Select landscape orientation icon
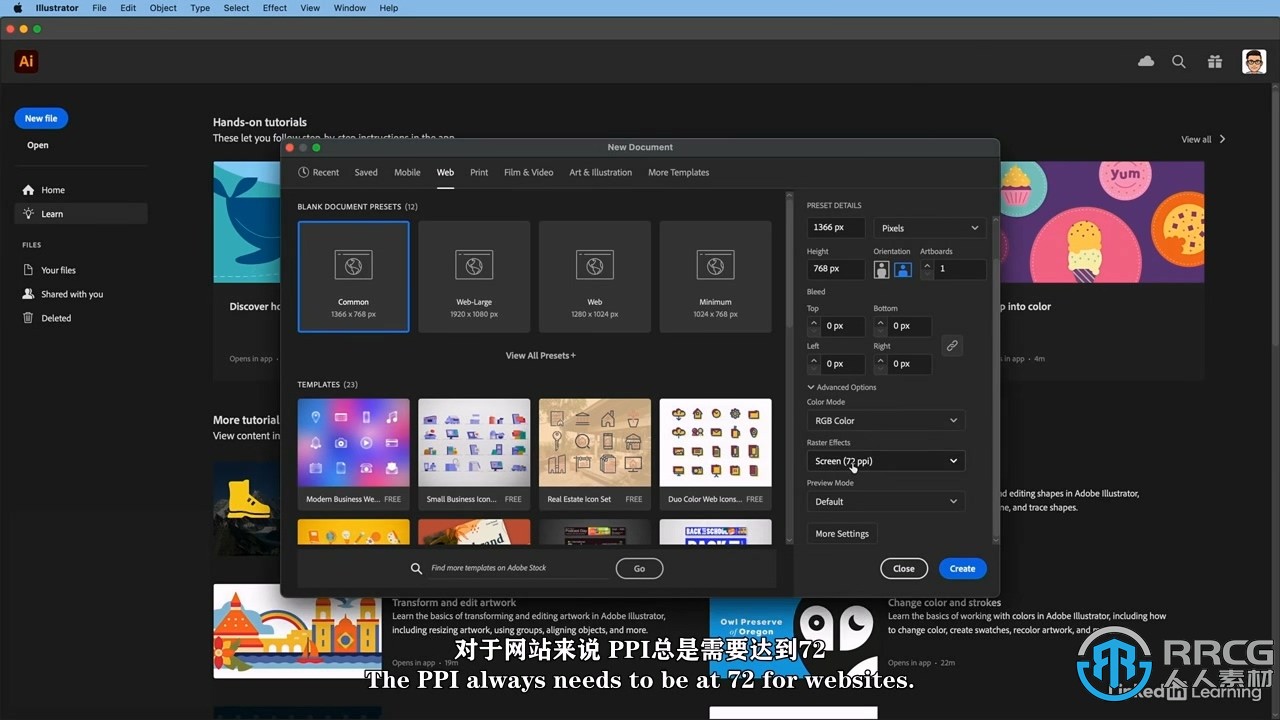Viewport: 1280px width, 720px height. click(903, 269)
